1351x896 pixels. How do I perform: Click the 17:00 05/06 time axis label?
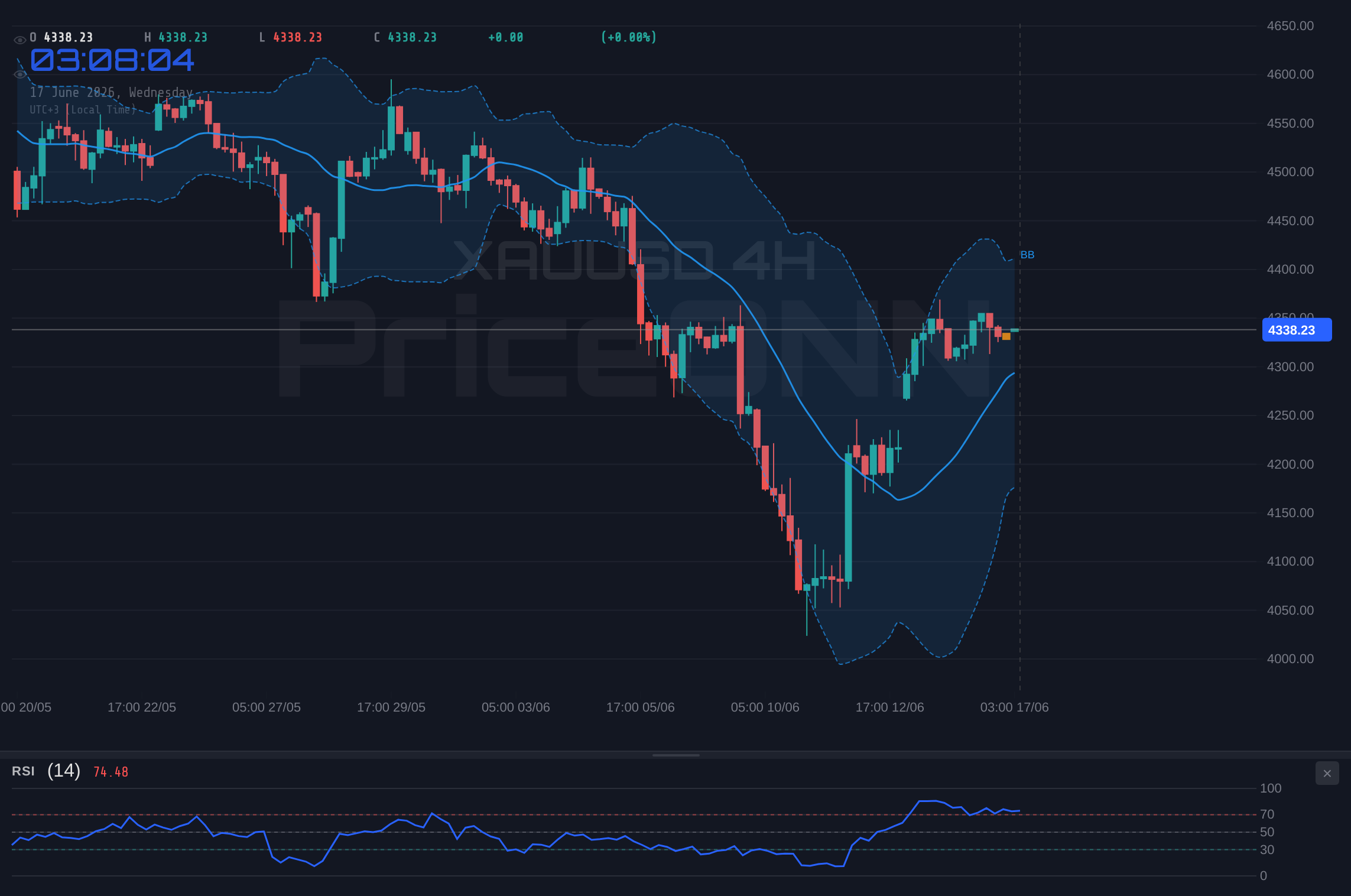tap(641, 707)
